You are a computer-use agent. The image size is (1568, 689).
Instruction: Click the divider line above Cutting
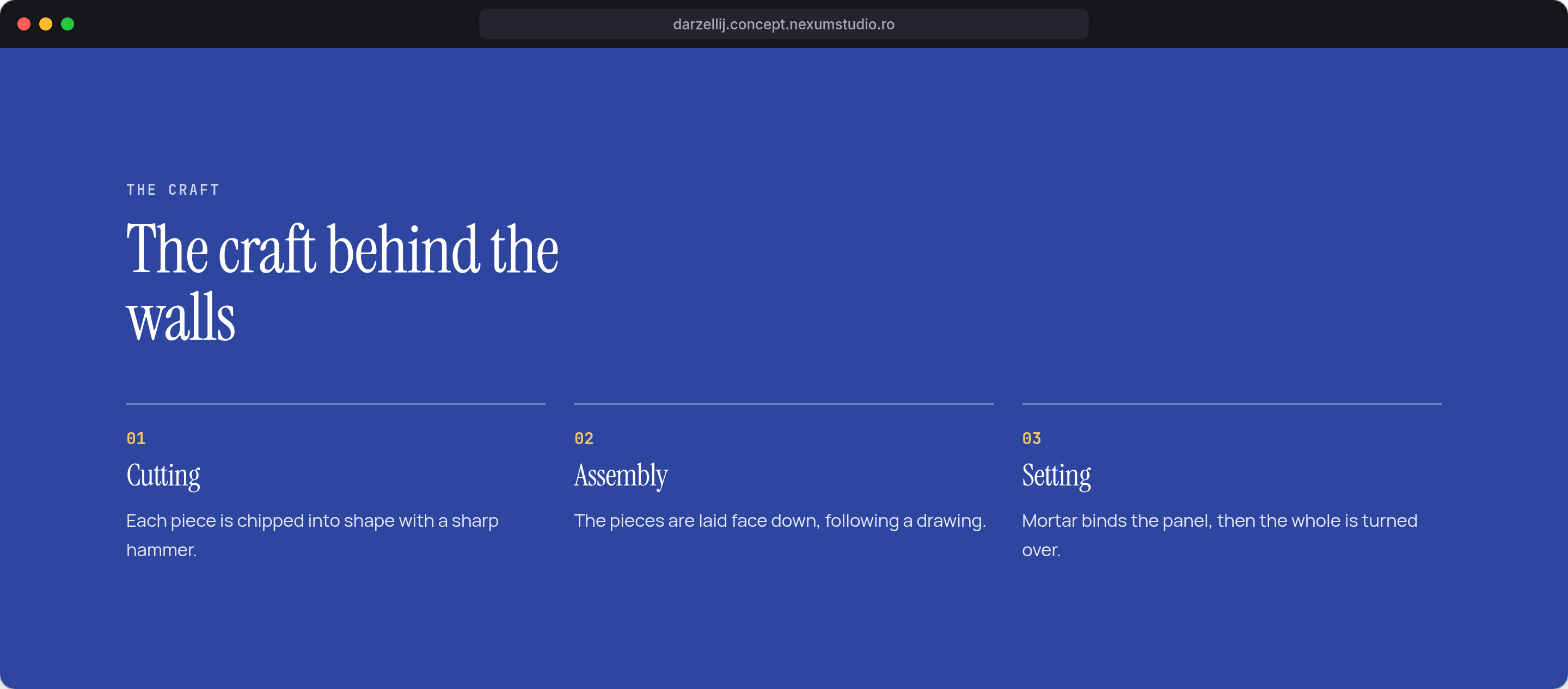[x=335, y=403]
